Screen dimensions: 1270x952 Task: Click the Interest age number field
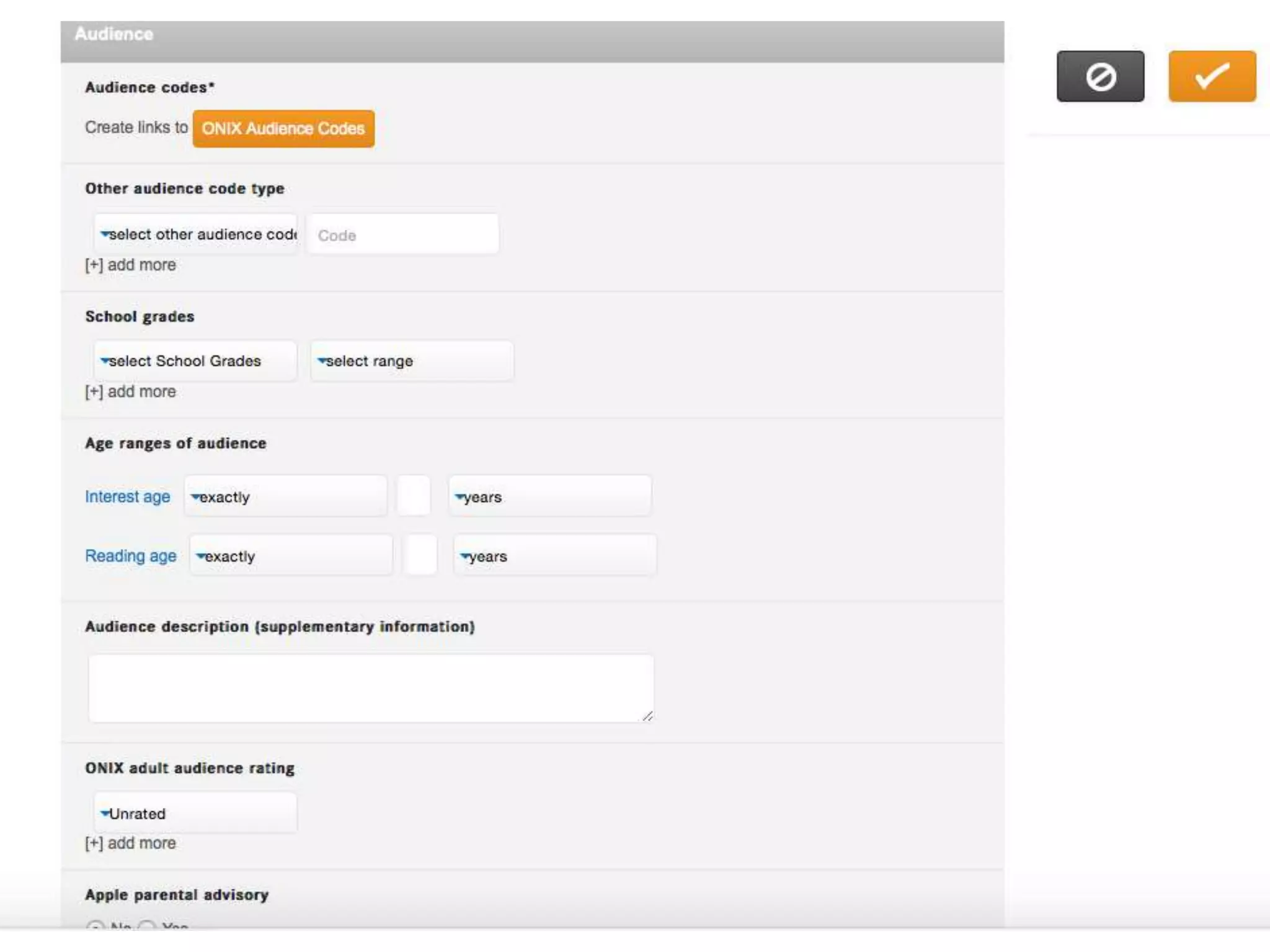coord(414,496)
